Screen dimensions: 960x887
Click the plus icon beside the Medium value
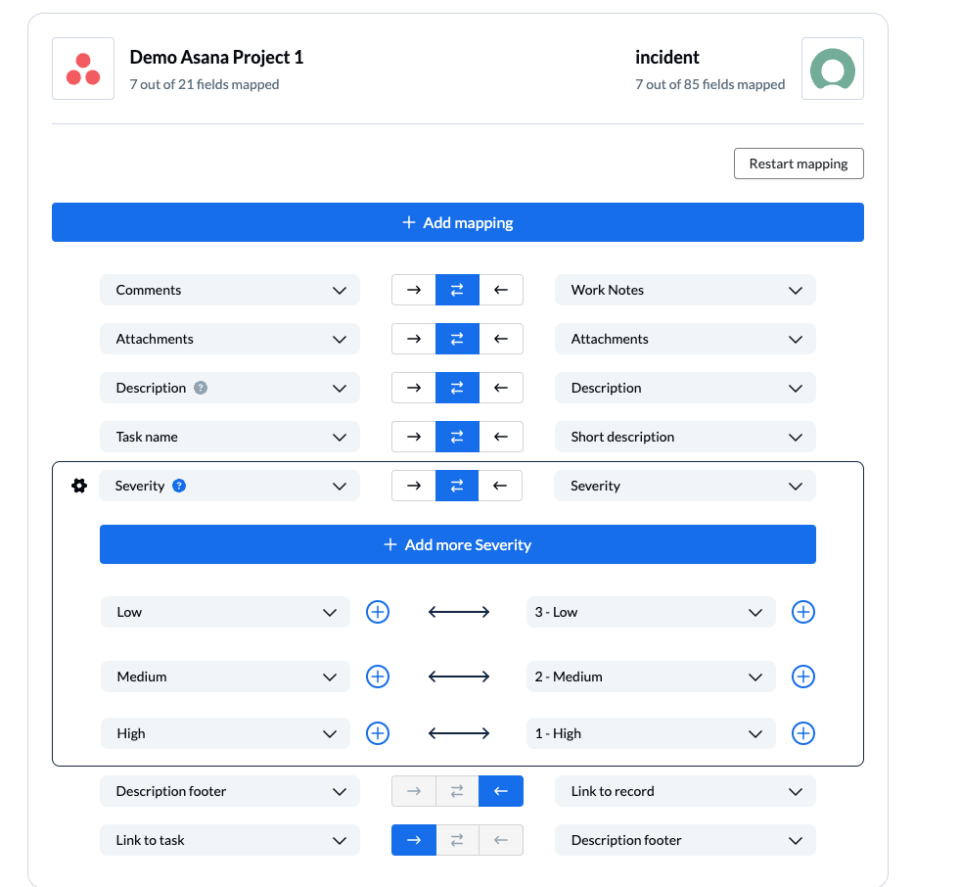click(377, 676)
